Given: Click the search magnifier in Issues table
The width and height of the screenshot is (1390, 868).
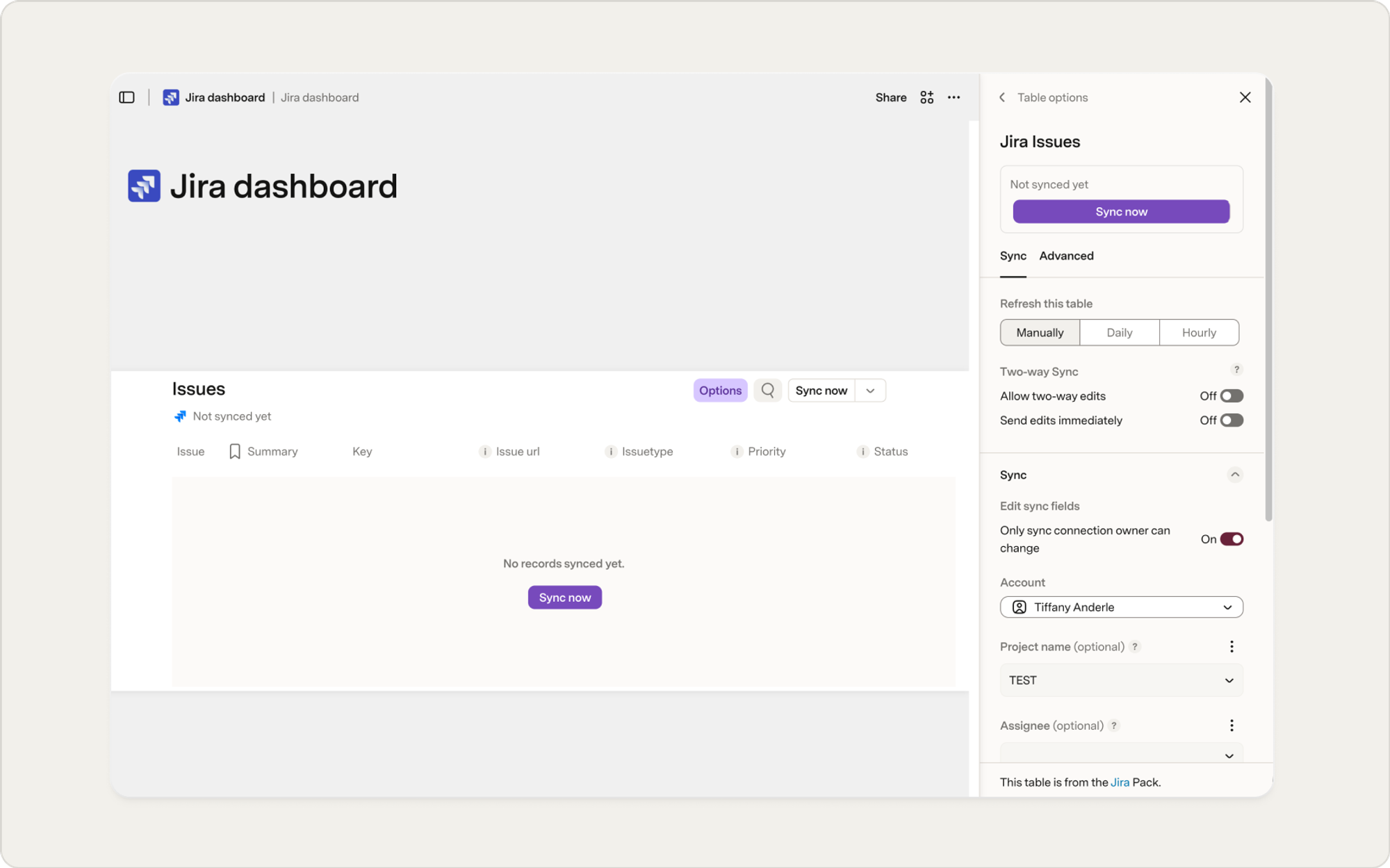Looking at the screenshot, I should coord(768,391).
